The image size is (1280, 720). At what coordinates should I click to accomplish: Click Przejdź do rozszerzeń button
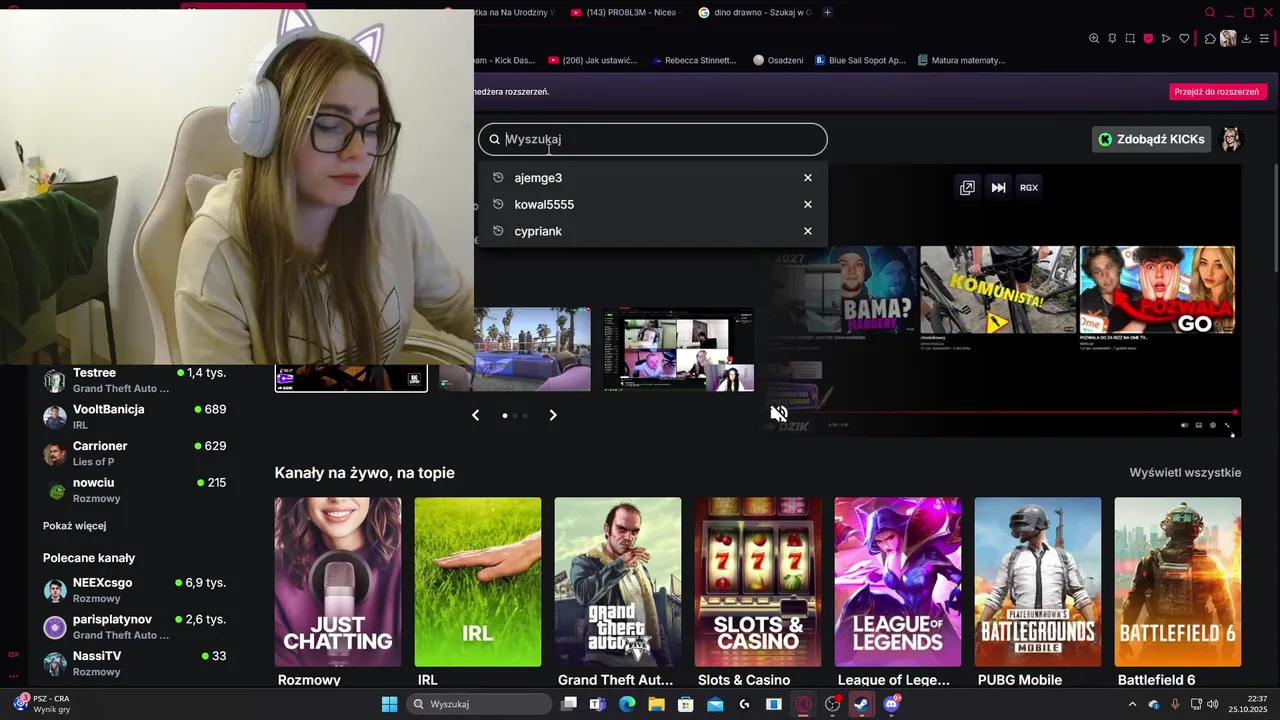click(1218, 91)
